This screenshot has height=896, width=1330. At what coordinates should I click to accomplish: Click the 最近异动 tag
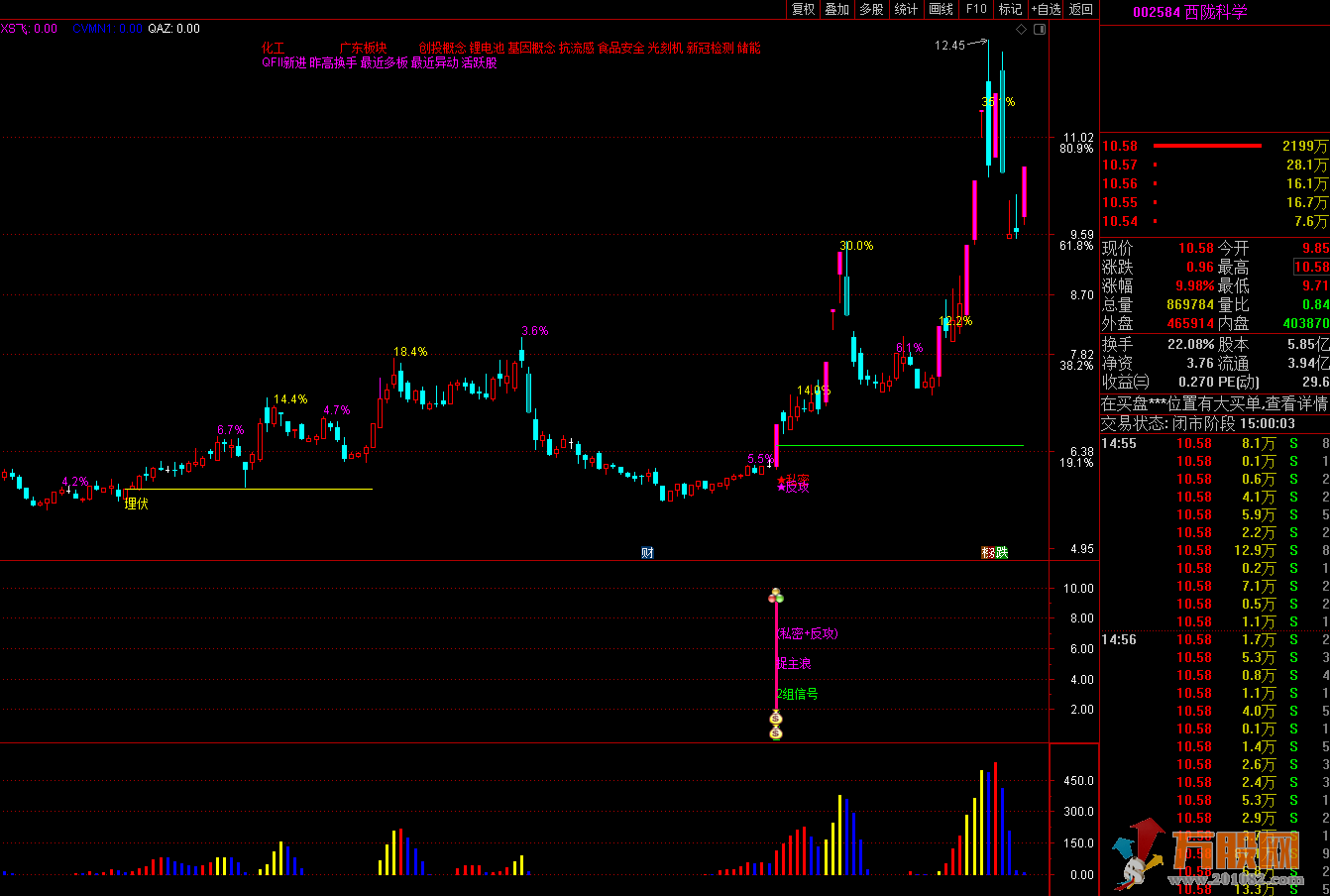click(x=434, y=62)
